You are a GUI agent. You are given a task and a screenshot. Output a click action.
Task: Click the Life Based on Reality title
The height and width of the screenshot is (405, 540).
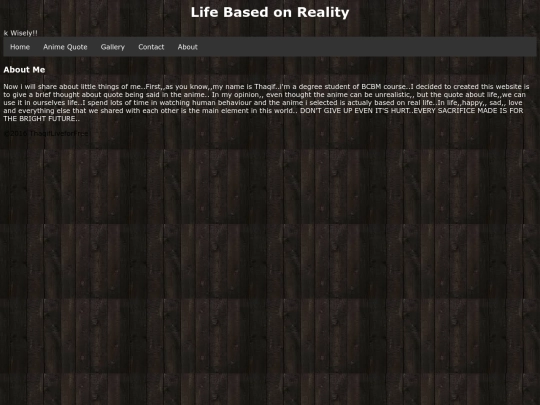tap(270, 12)
